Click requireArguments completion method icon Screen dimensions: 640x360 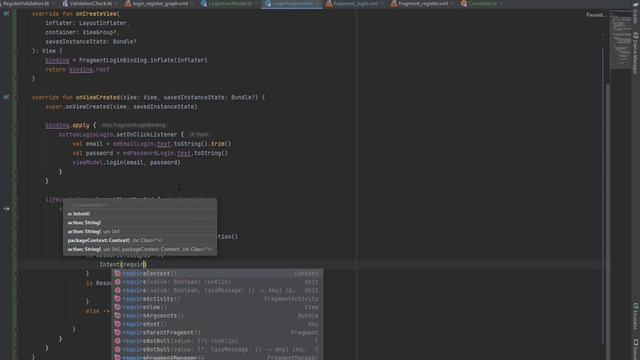[x=118, y=316]
